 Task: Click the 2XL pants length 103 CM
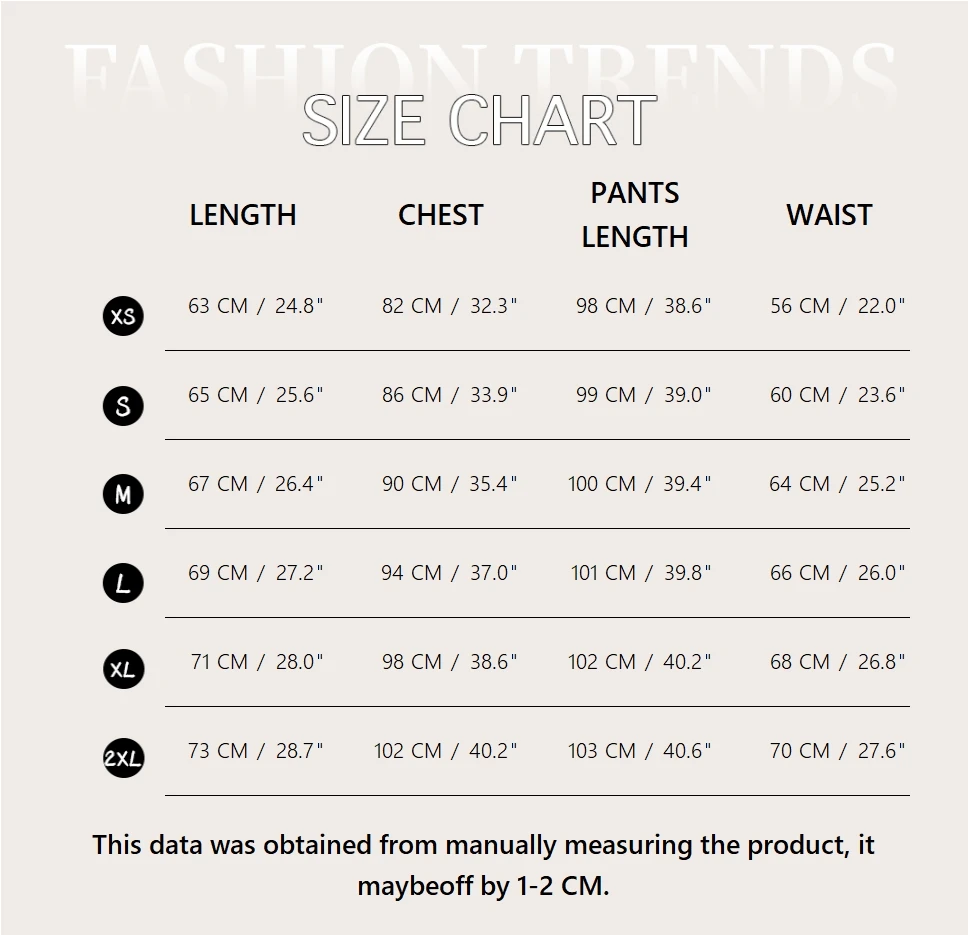(603, 751)
